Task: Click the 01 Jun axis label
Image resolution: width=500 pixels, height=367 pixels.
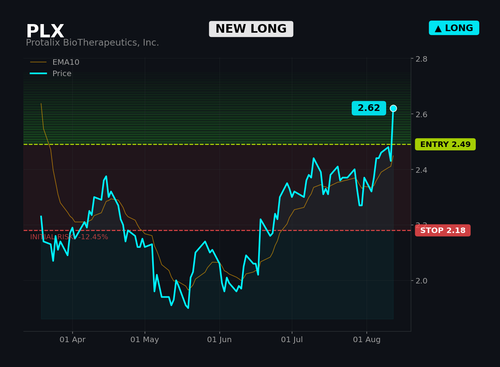Action: 219,340
